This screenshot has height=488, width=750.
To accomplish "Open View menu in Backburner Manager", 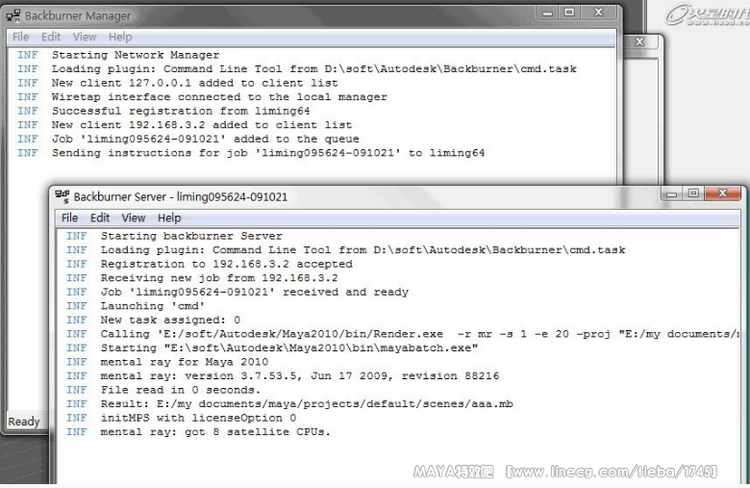I will pos(85,37).
